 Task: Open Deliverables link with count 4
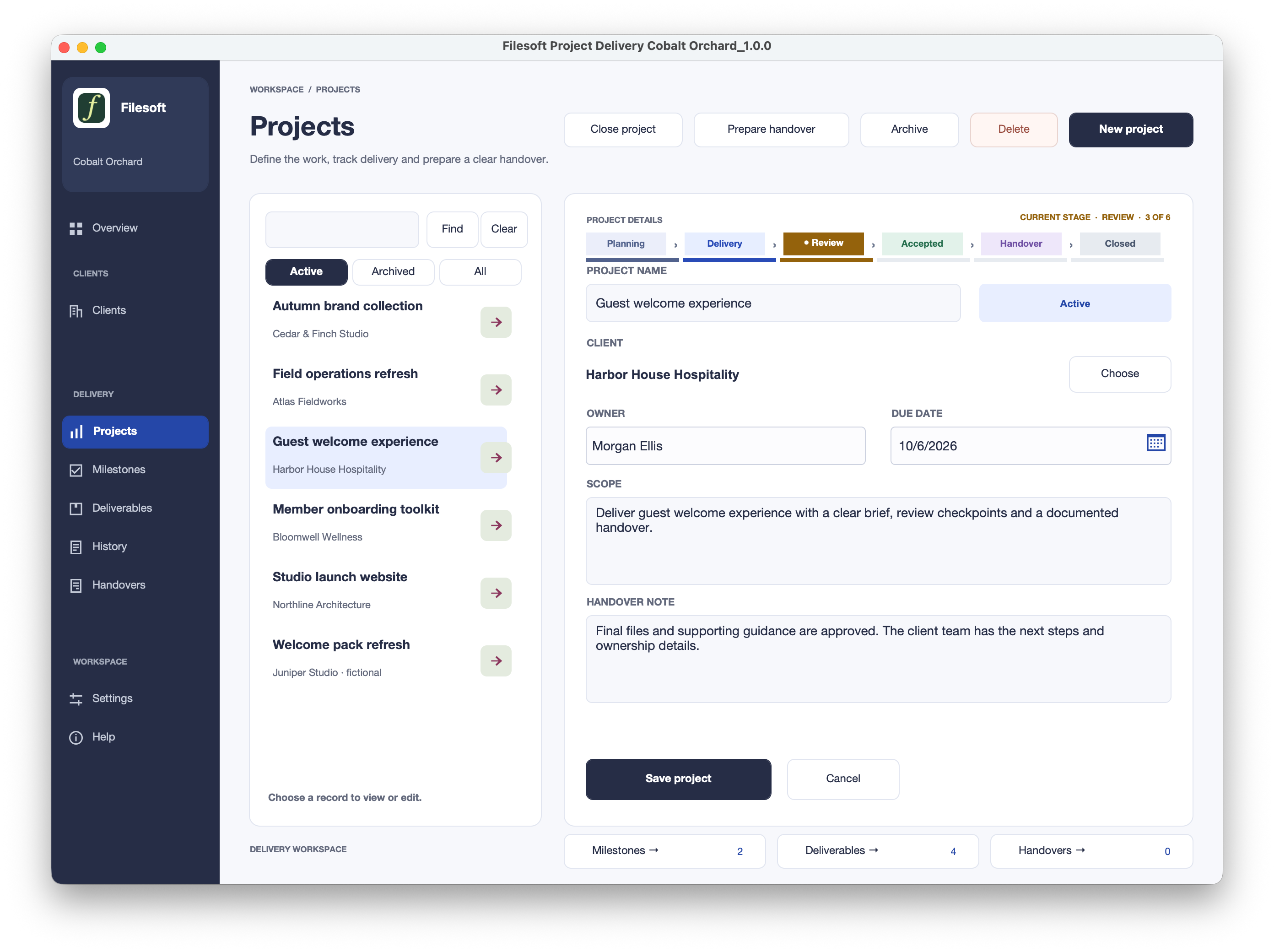click(878, 851)
